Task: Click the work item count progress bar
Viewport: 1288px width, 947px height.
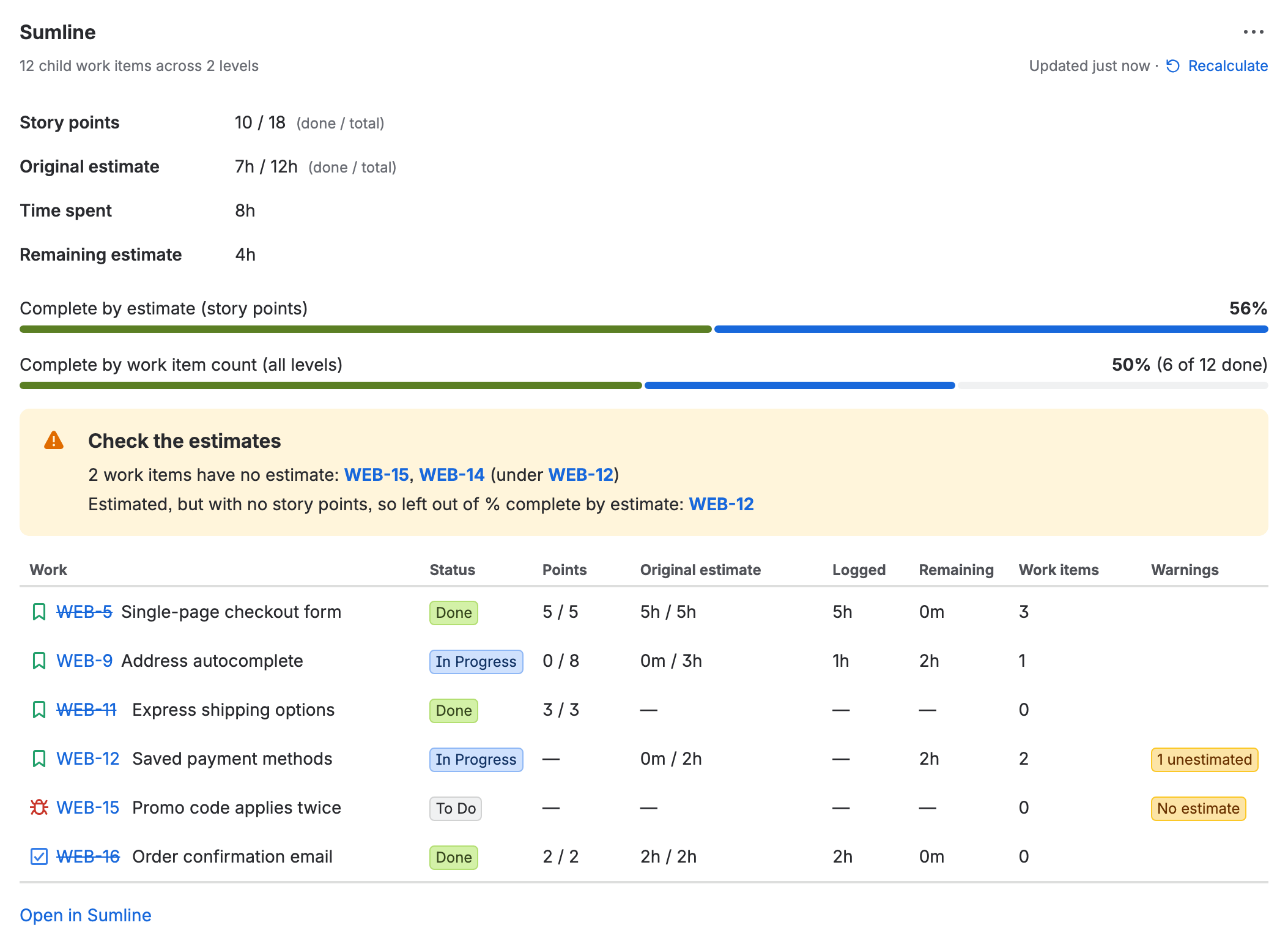Action: tap(644, 385)
